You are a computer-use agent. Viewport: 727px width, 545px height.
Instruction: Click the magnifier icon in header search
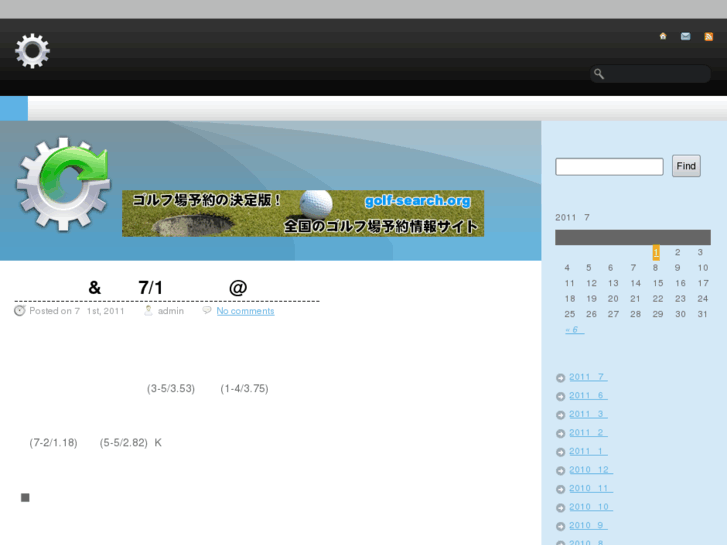pyautogui.click(x=599, y=74)
